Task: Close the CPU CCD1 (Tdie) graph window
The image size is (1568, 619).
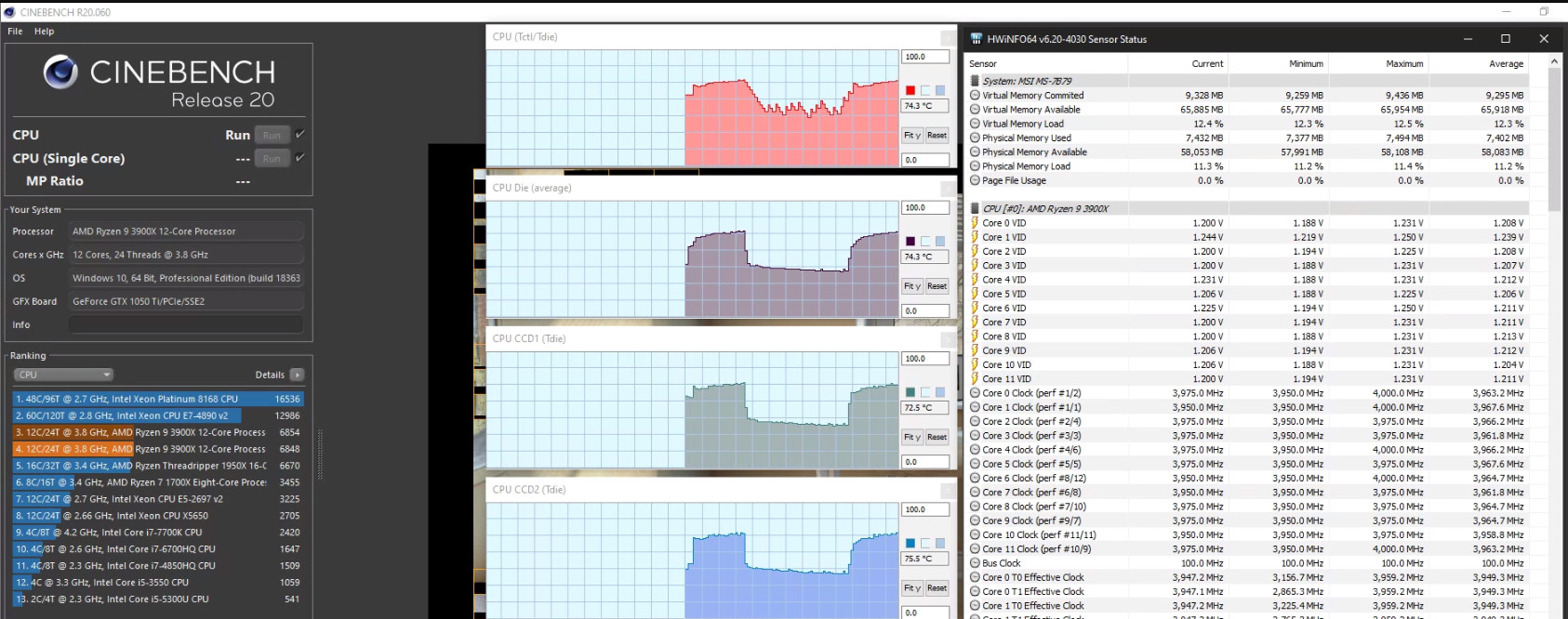Action: [x=948, y=339]
